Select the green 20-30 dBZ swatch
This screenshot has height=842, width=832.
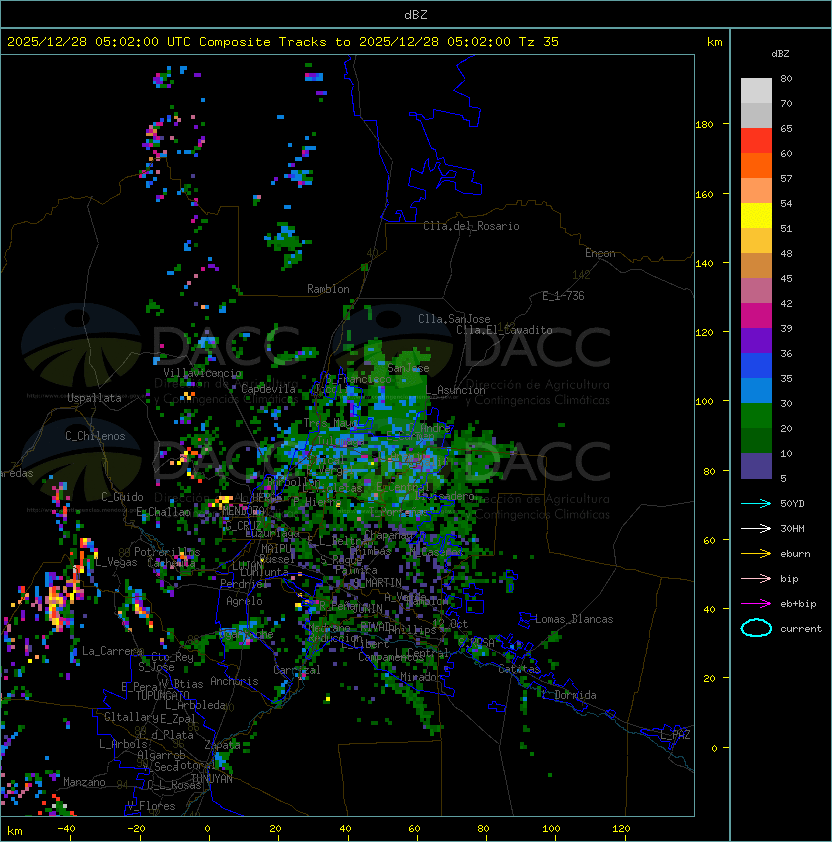756,415
